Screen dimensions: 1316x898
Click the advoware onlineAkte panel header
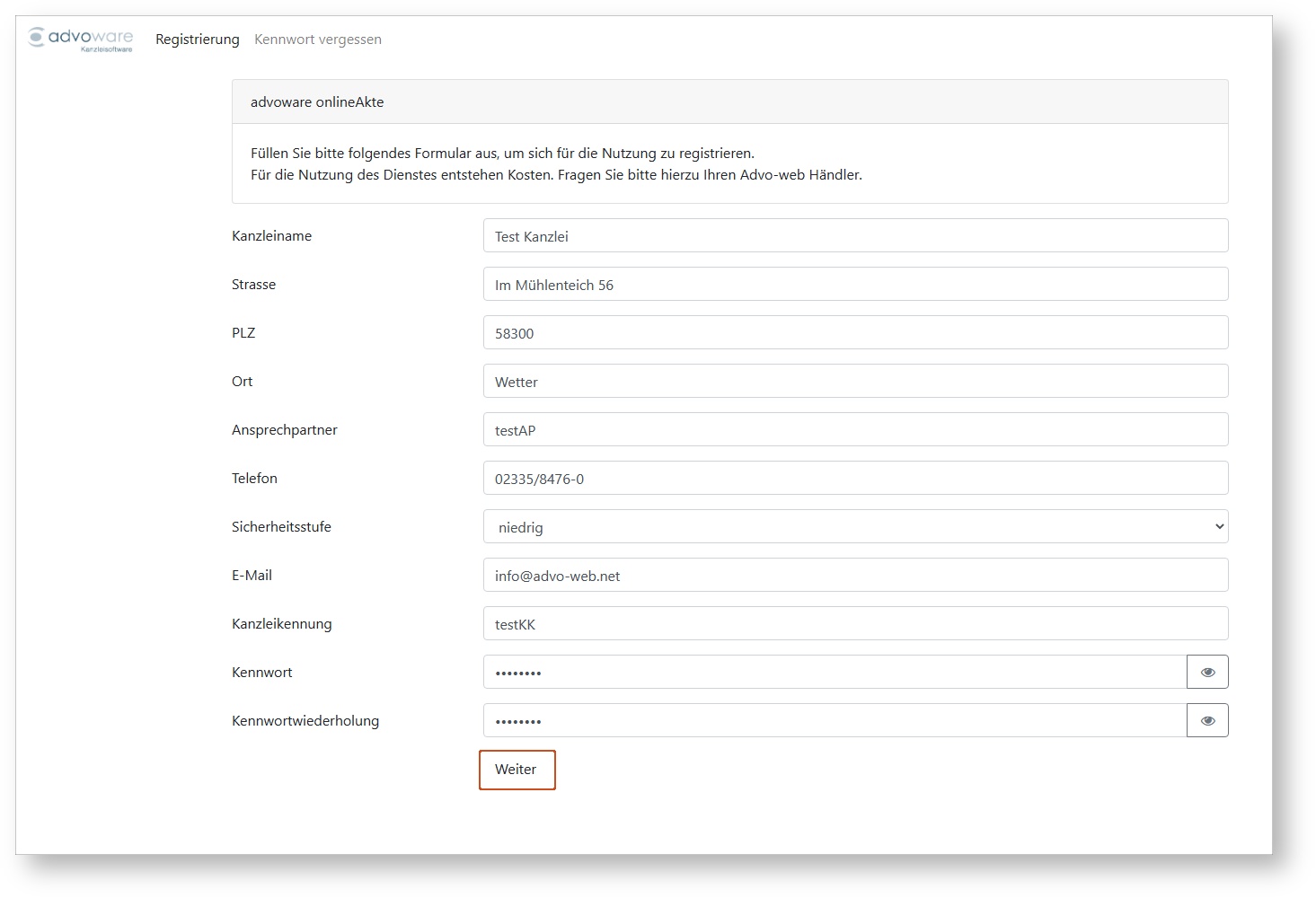click(x=729, y=102)
